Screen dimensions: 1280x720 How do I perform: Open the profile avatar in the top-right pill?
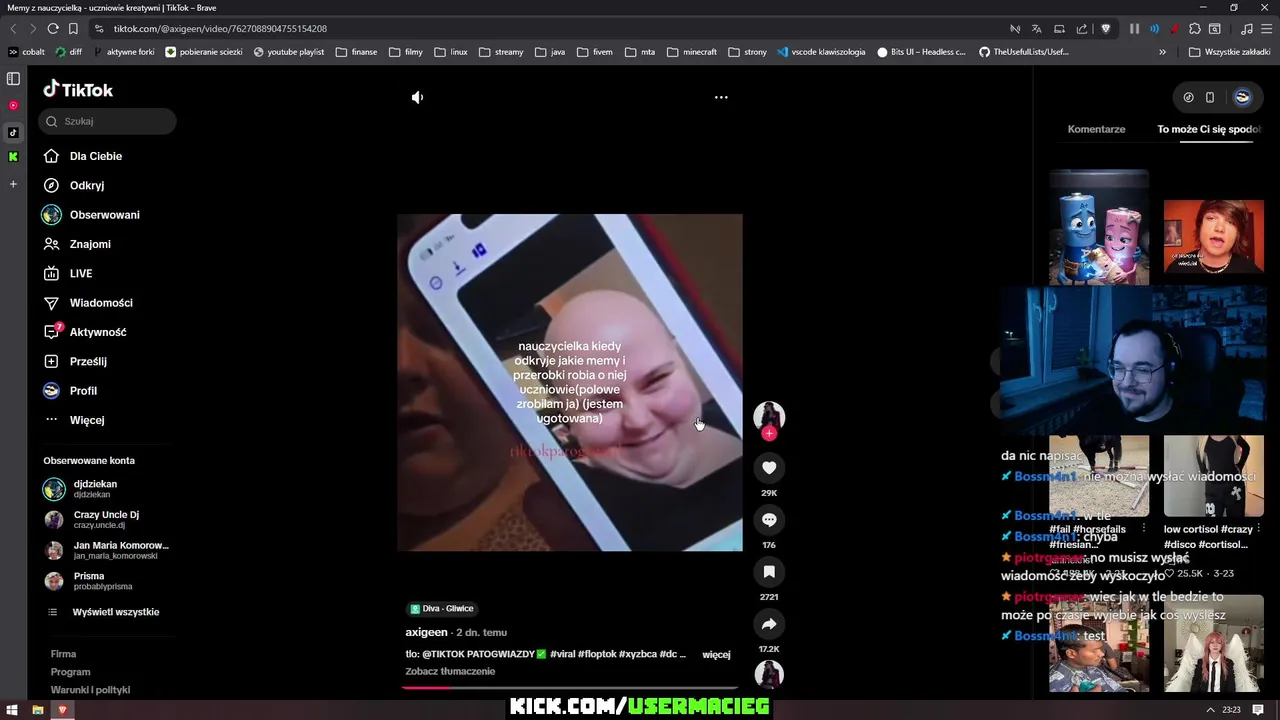coord(1242,97)
